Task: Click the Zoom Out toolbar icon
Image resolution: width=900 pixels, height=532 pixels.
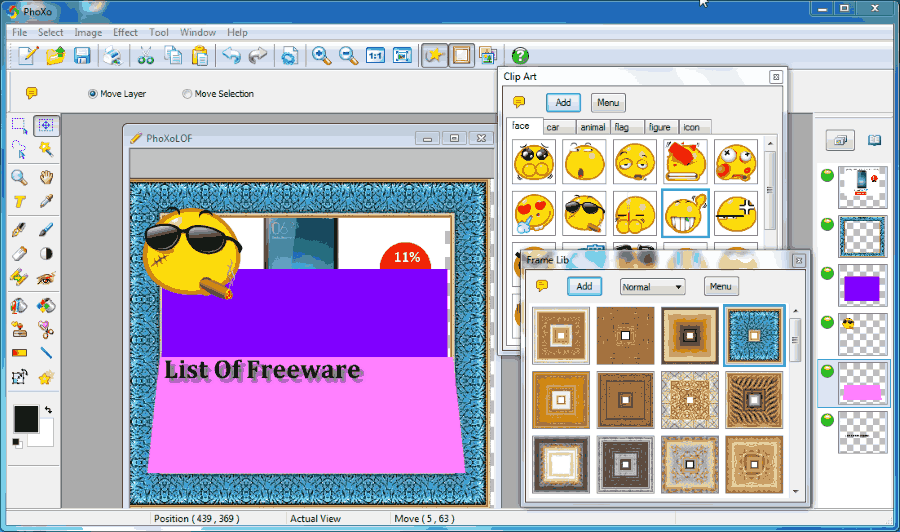Action: (x=348, y=56)
